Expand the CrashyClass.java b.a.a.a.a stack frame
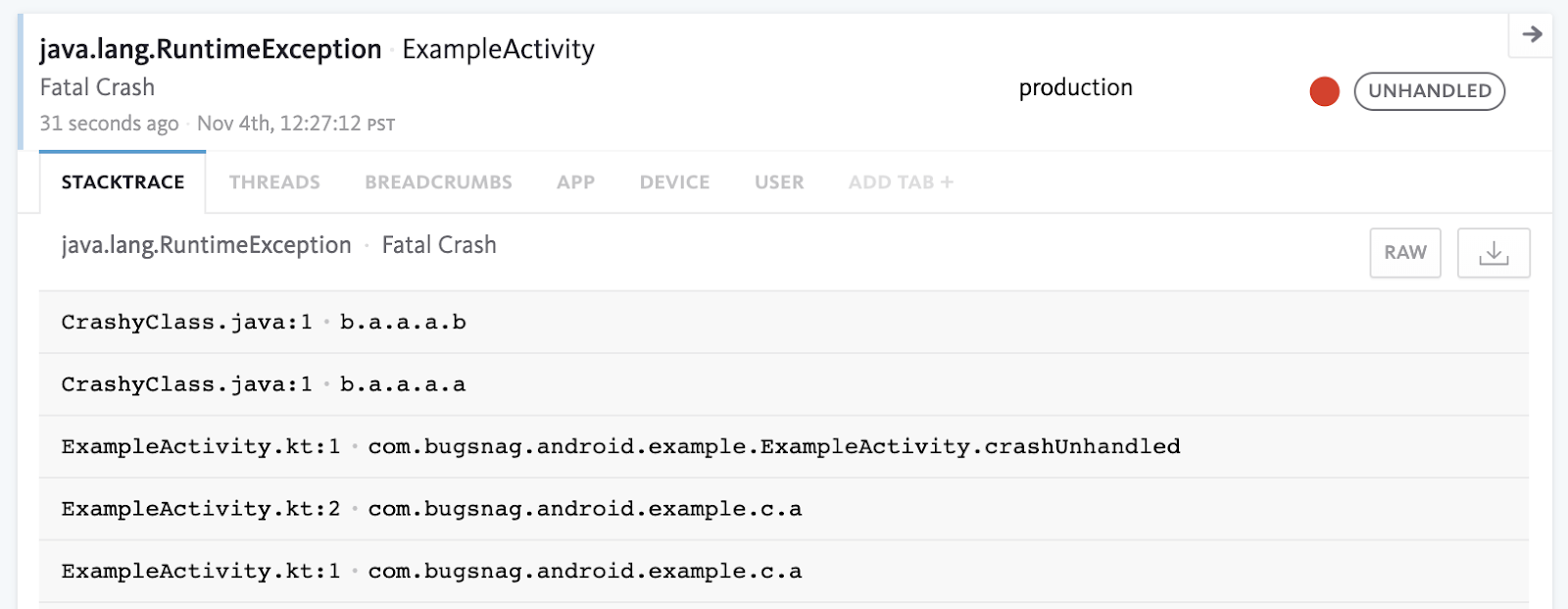This screenshot has width=1568, height=609. (x=784, y=384)
